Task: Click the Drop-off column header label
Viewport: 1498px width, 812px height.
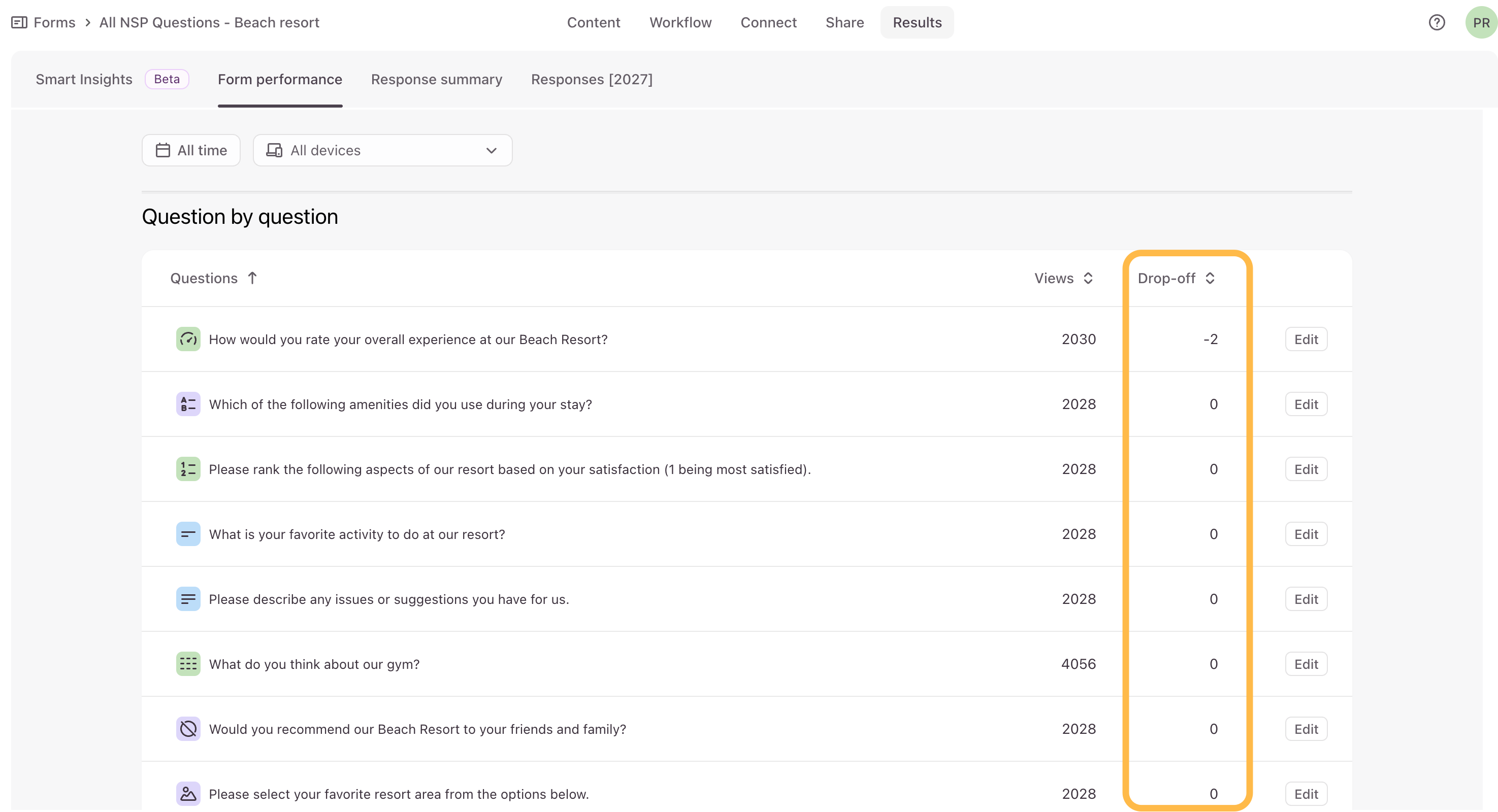Action: click(1166, 279)
